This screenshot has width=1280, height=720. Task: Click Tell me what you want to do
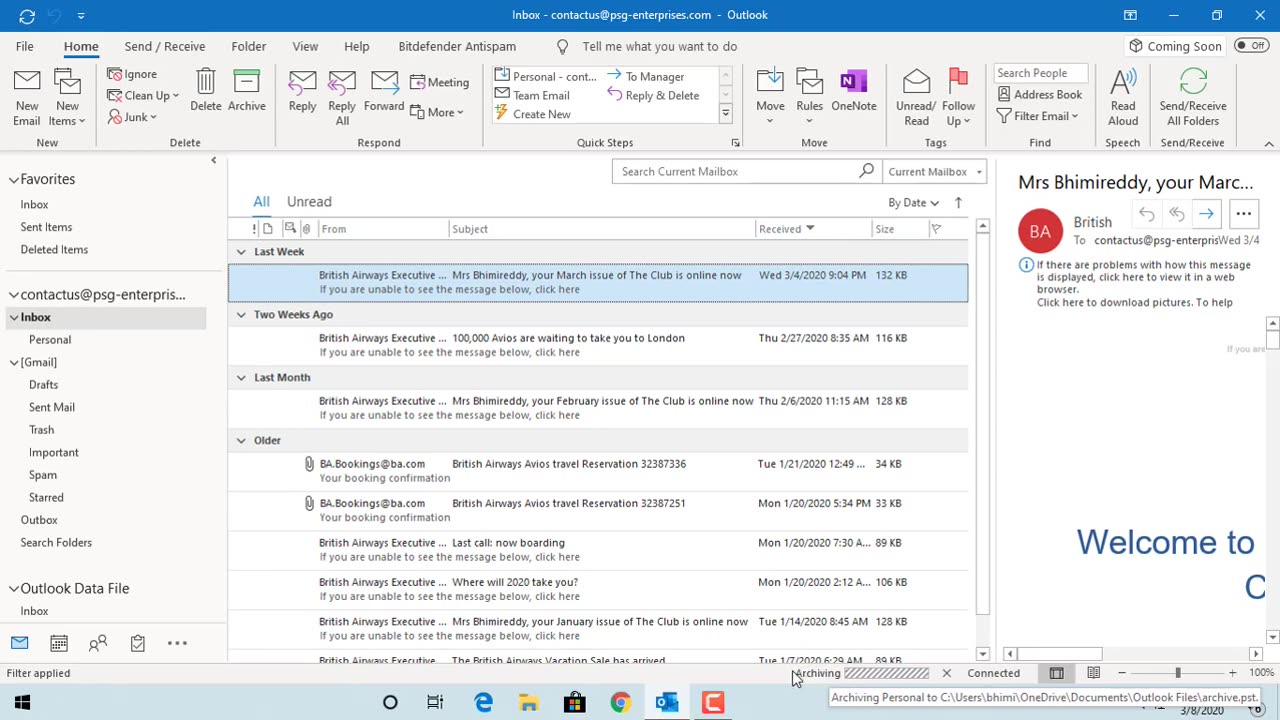point(659,46)
